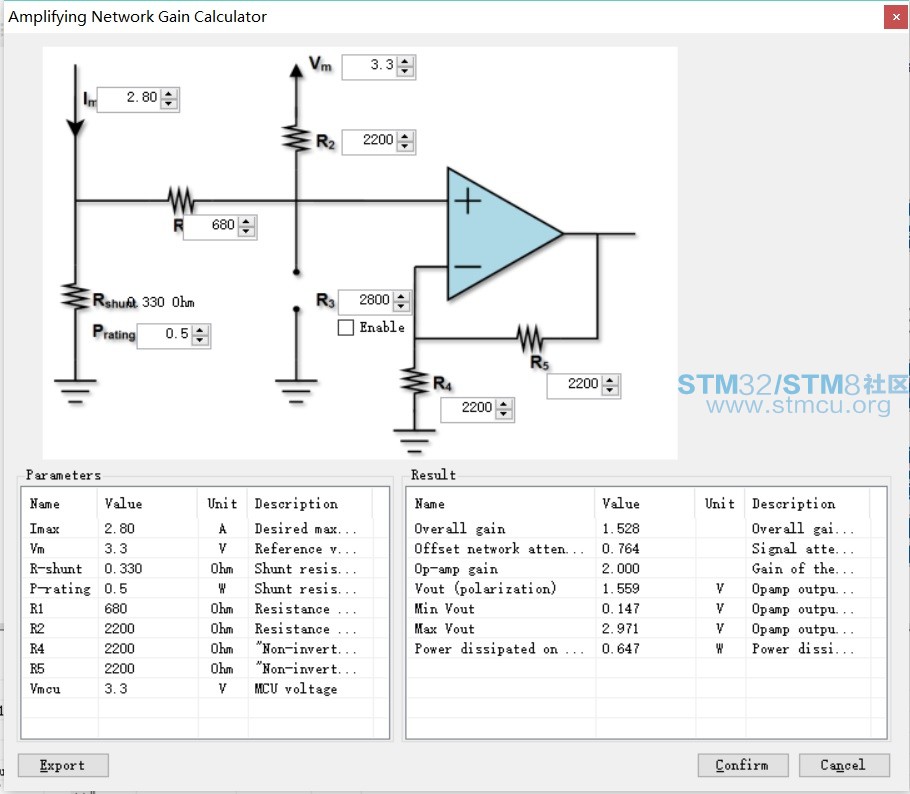
Task: Increase the R4 resistance spinner
Action: [x=504, y=403]
